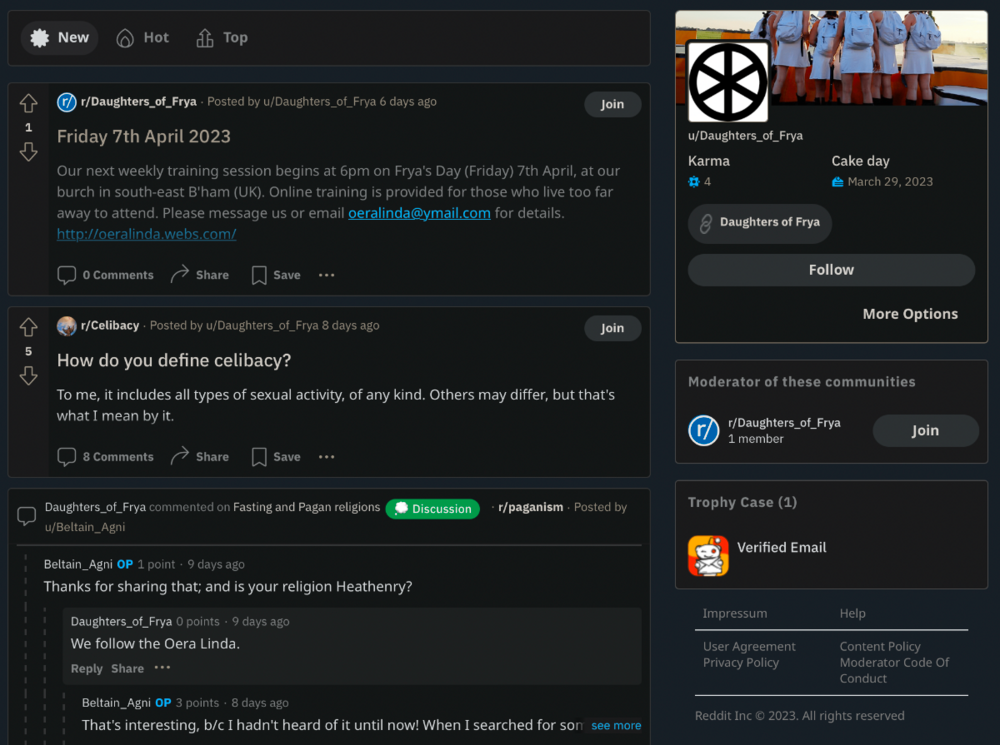1000x745 pixels.
Task: Open Beltain_Agni username on 3 points comment
Action: 116,702
